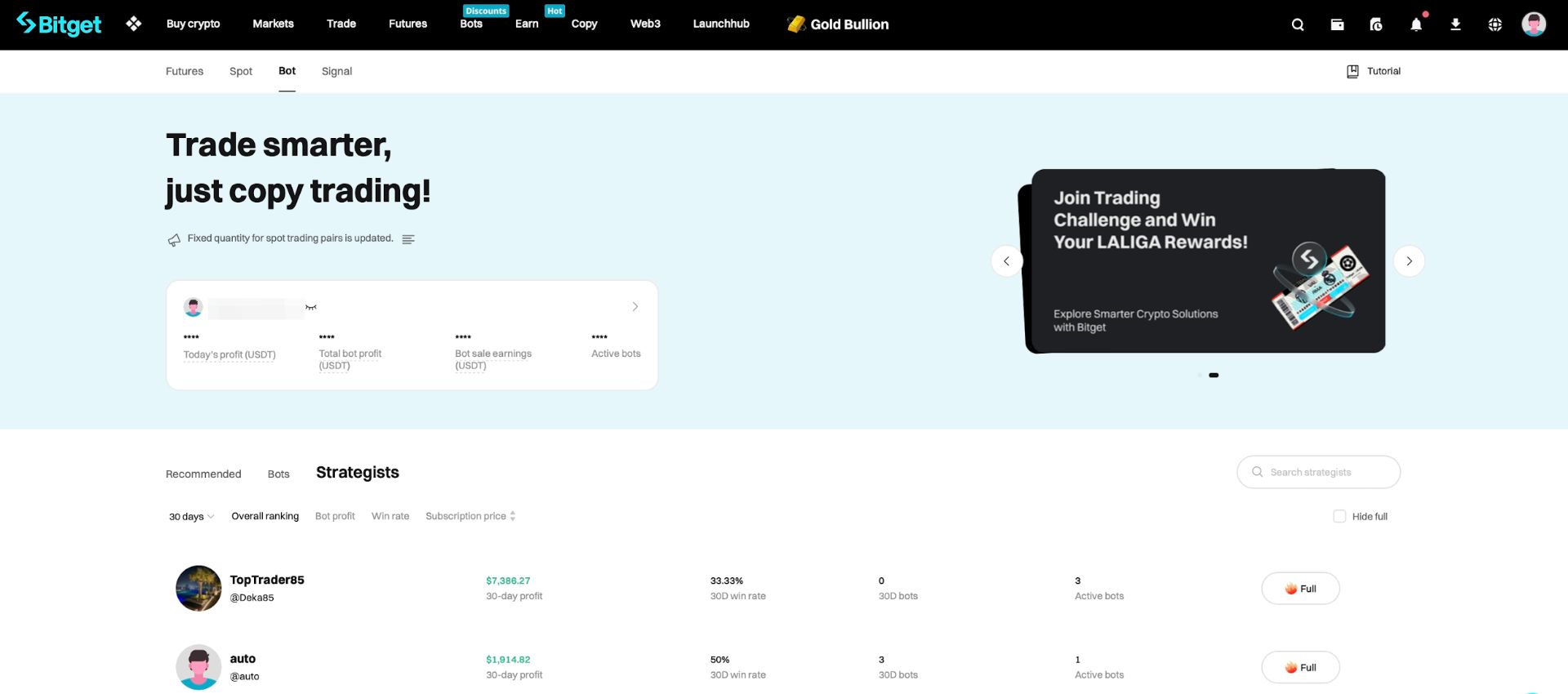Click the Gold Bullion icon
Viewport: 1568px width, 694px height.
click(795, 24)
